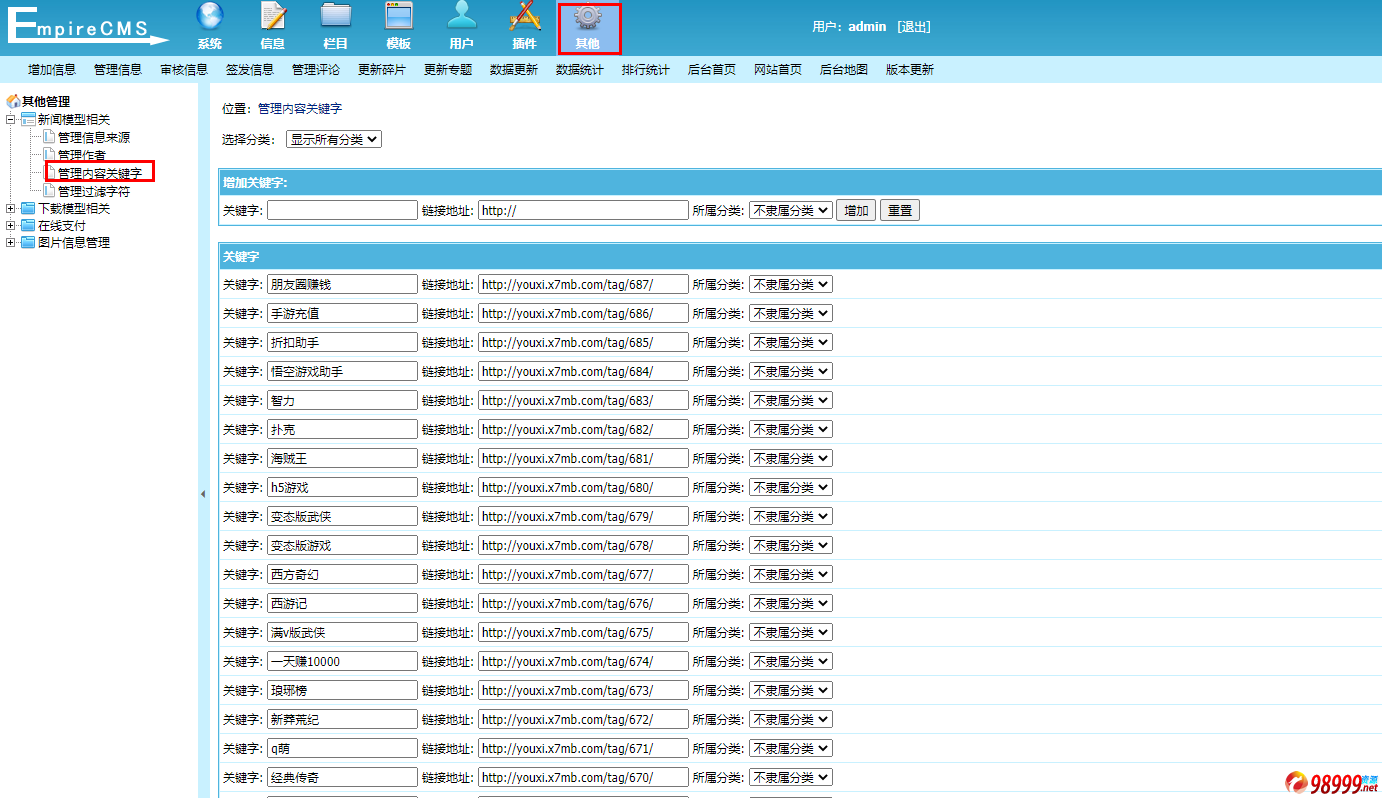Open the 管理内容关键字 tree link
The height and width of the screenshot is (798, 1382).
[x=100, y=173]
